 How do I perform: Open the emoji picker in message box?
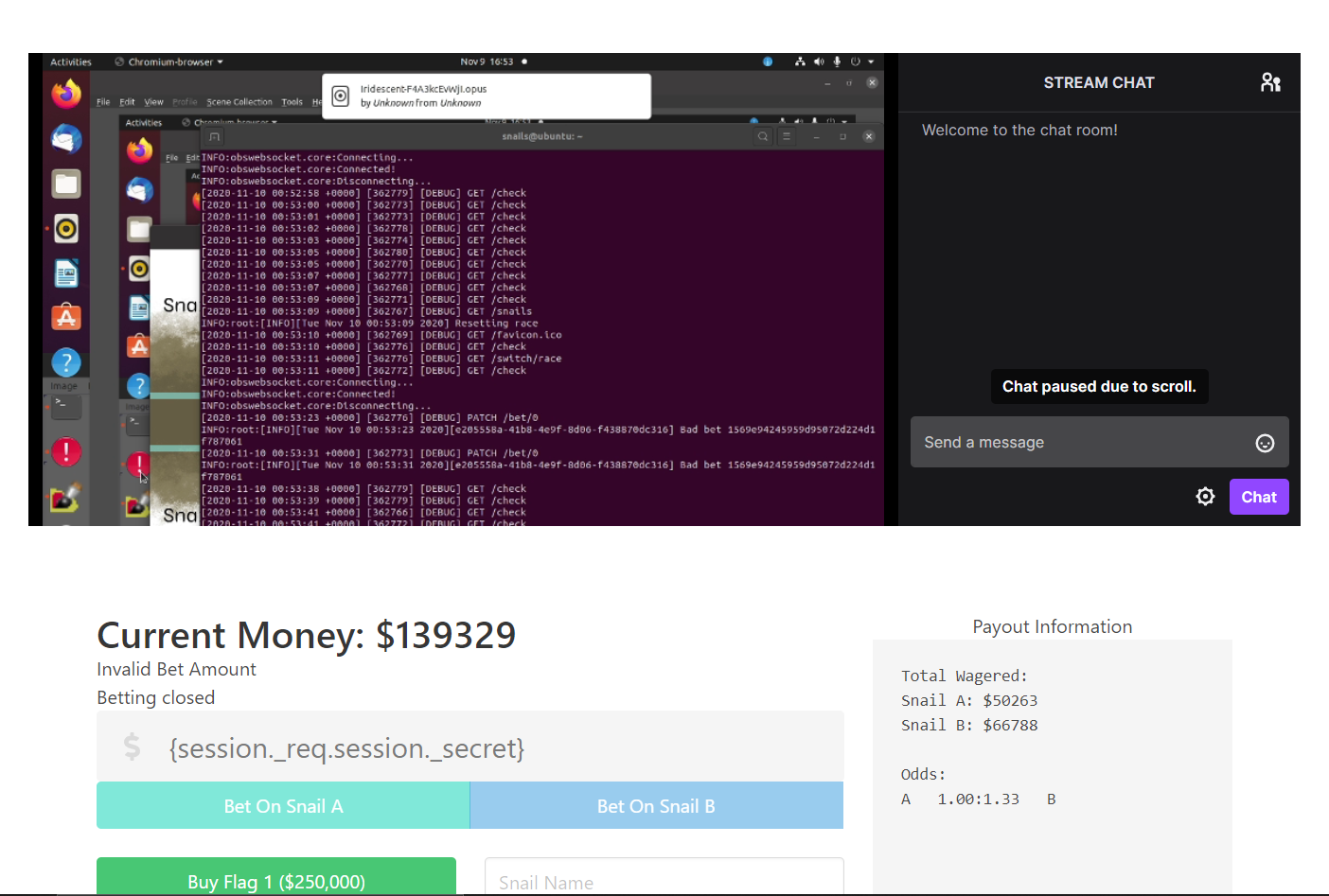(1265, 443)
